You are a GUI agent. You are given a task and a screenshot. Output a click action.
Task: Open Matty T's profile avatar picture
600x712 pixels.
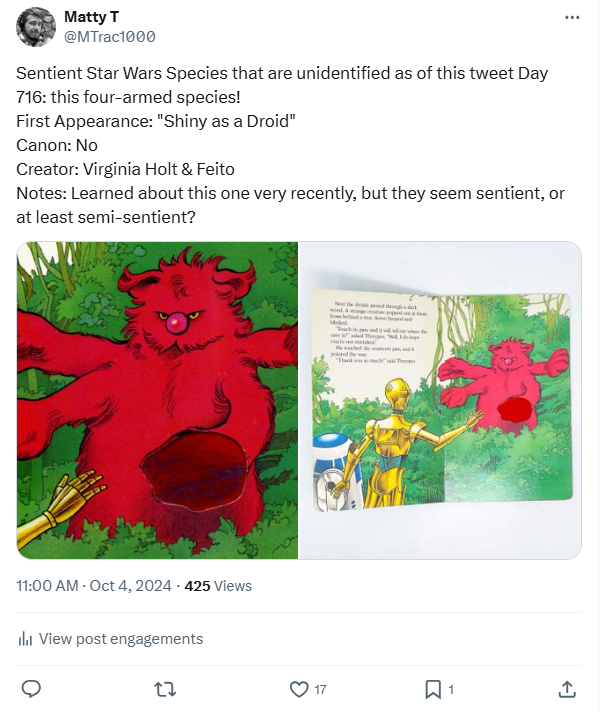36,27
